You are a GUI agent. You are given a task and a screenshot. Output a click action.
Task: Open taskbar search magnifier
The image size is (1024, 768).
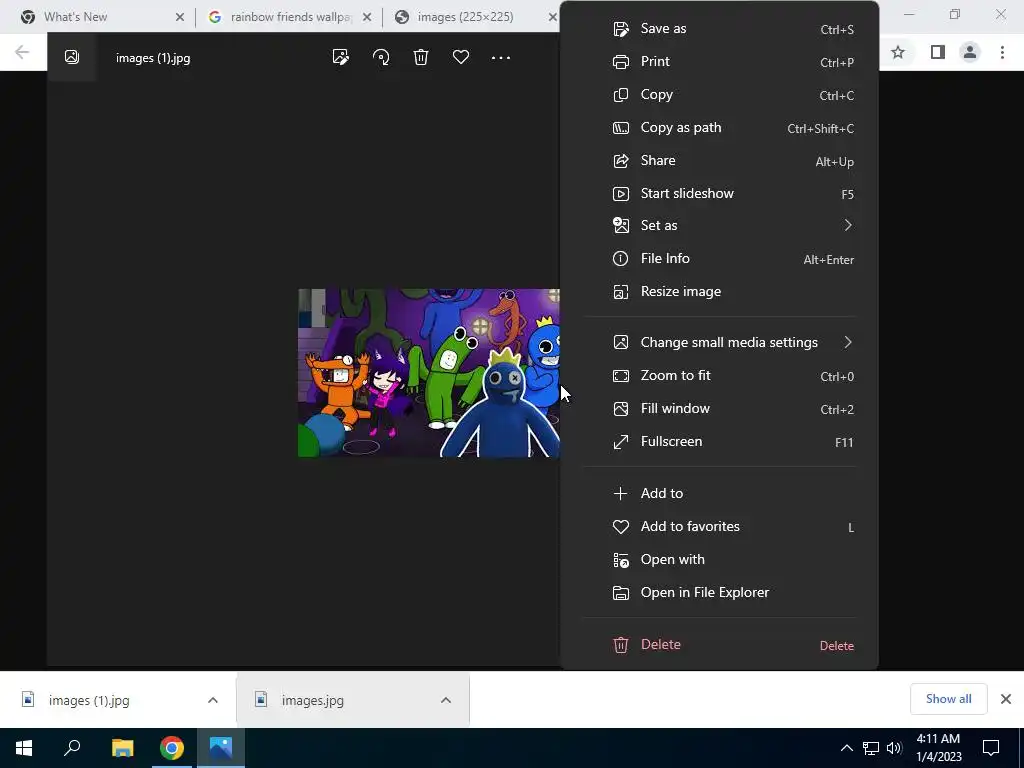pyautogui.click(x=72, y=748)
